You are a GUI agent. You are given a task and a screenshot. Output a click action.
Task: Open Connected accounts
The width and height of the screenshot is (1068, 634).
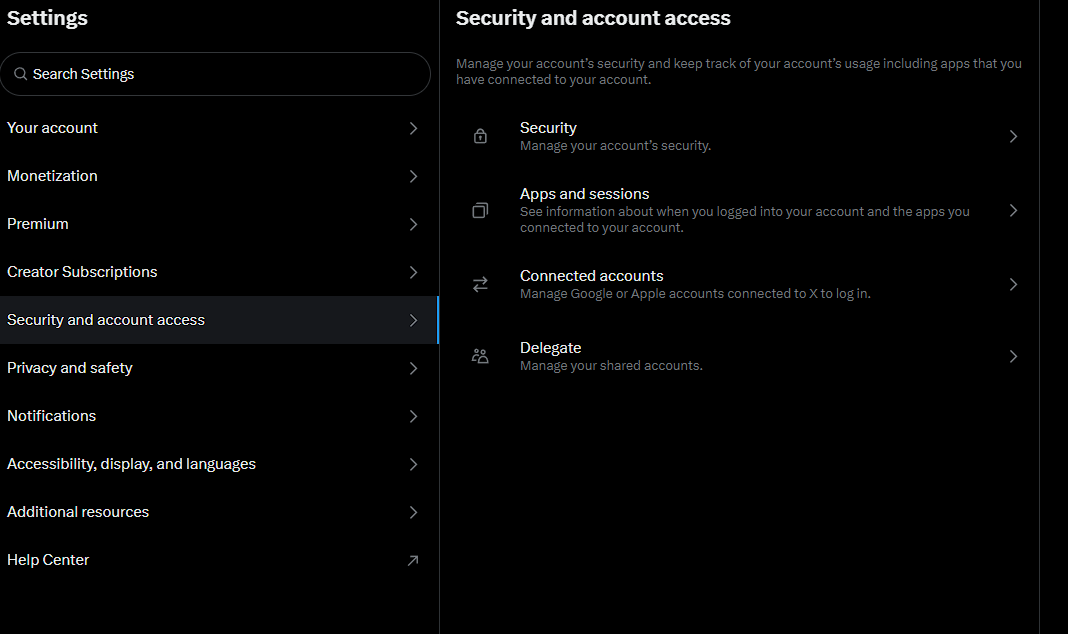point(739,284)
